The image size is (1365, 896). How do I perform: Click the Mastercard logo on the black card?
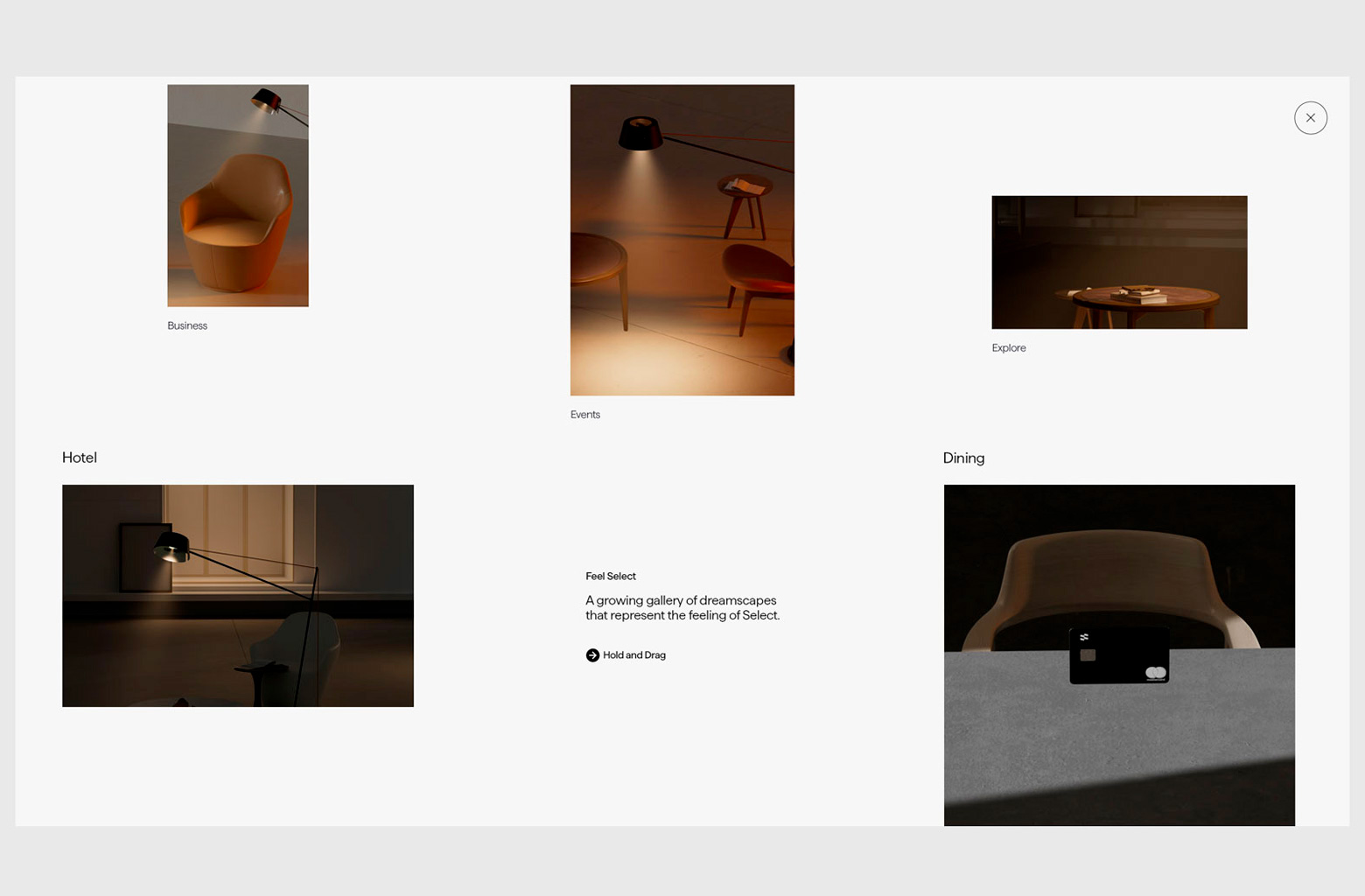pyautogui.click(x=1155, y=673)
